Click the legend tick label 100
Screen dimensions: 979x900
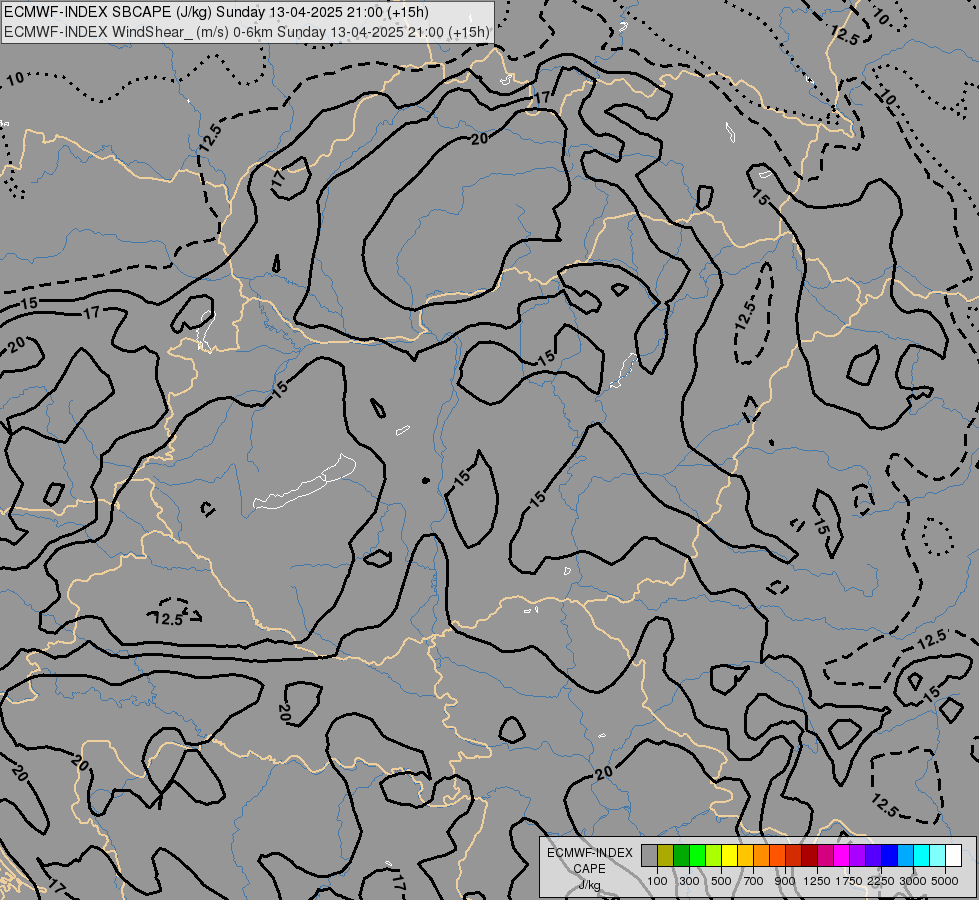[x=657, y=881]
